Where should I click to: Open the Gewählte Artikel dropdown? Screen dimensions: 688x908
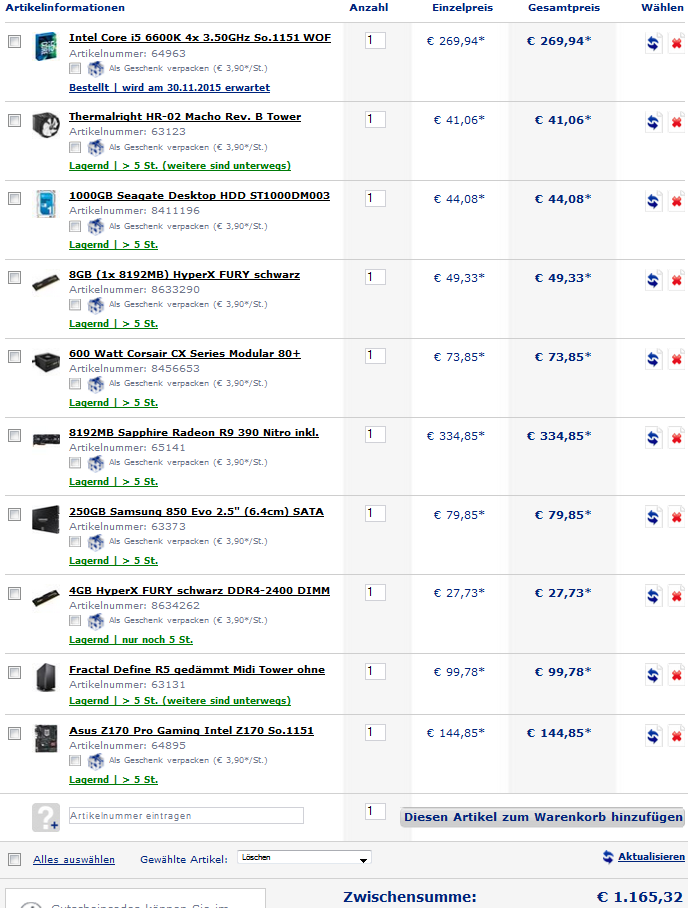pos(304,858)
